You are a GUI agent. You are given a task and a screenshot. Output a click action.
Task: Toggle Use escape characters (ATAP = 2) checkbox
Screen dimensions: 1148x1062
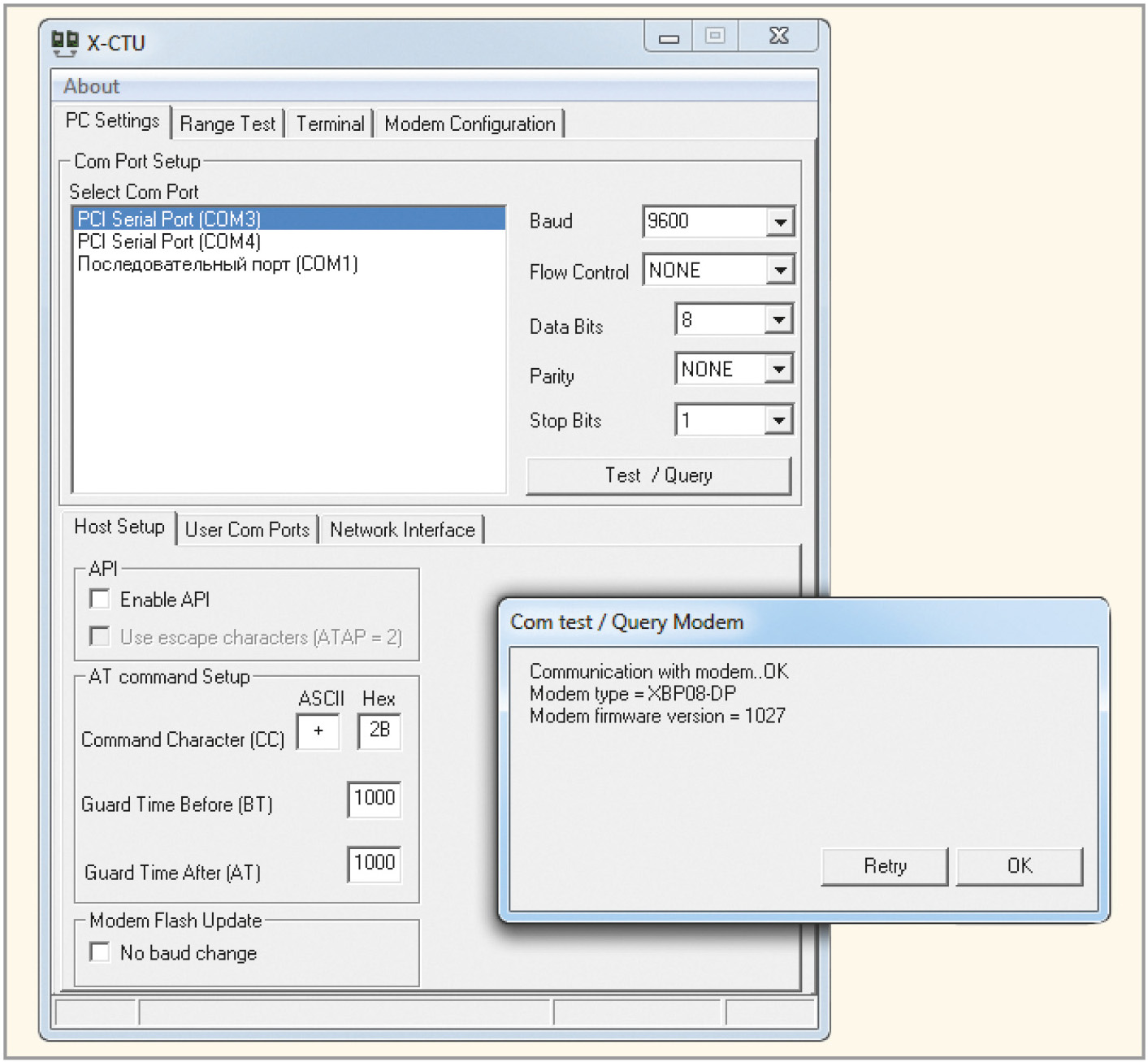100,636
